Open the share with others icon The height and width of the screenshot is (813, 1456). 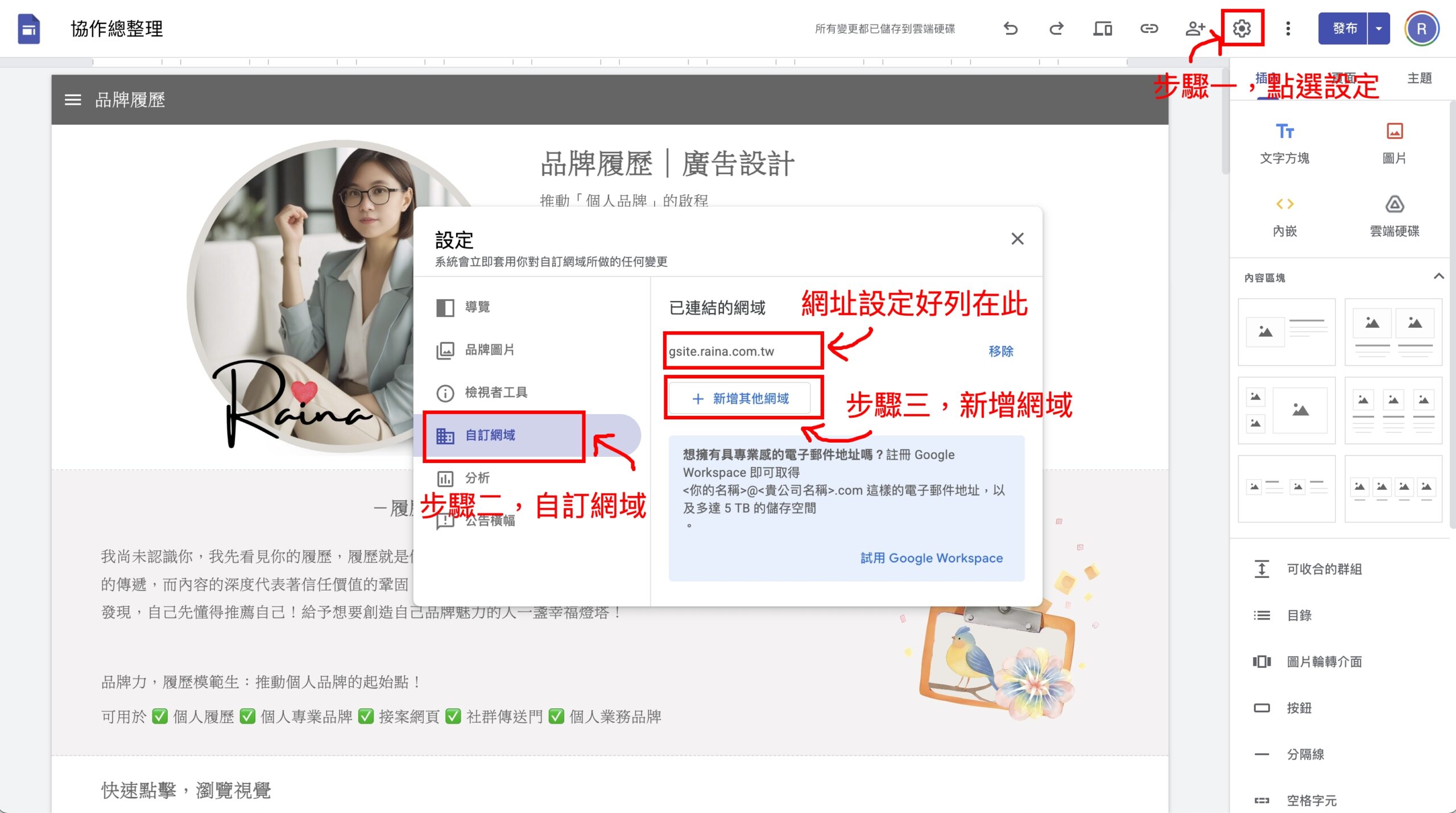coord(1195,28)
